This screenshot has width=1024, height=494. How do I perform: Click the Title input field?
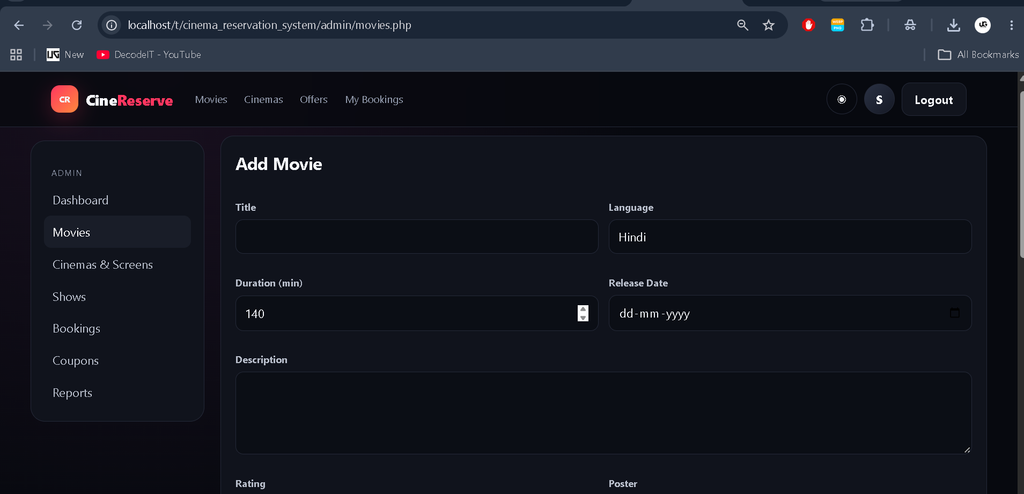tap(417, 237)
